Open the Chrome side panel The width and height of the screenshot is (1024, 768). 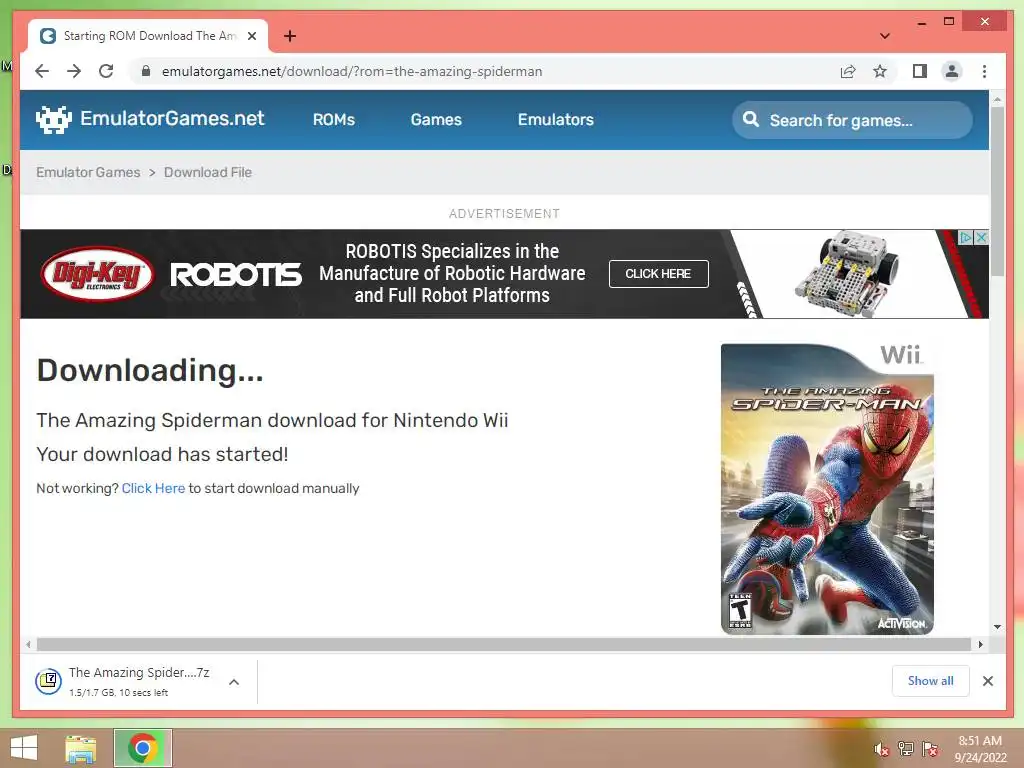click(x=920, y=71)
